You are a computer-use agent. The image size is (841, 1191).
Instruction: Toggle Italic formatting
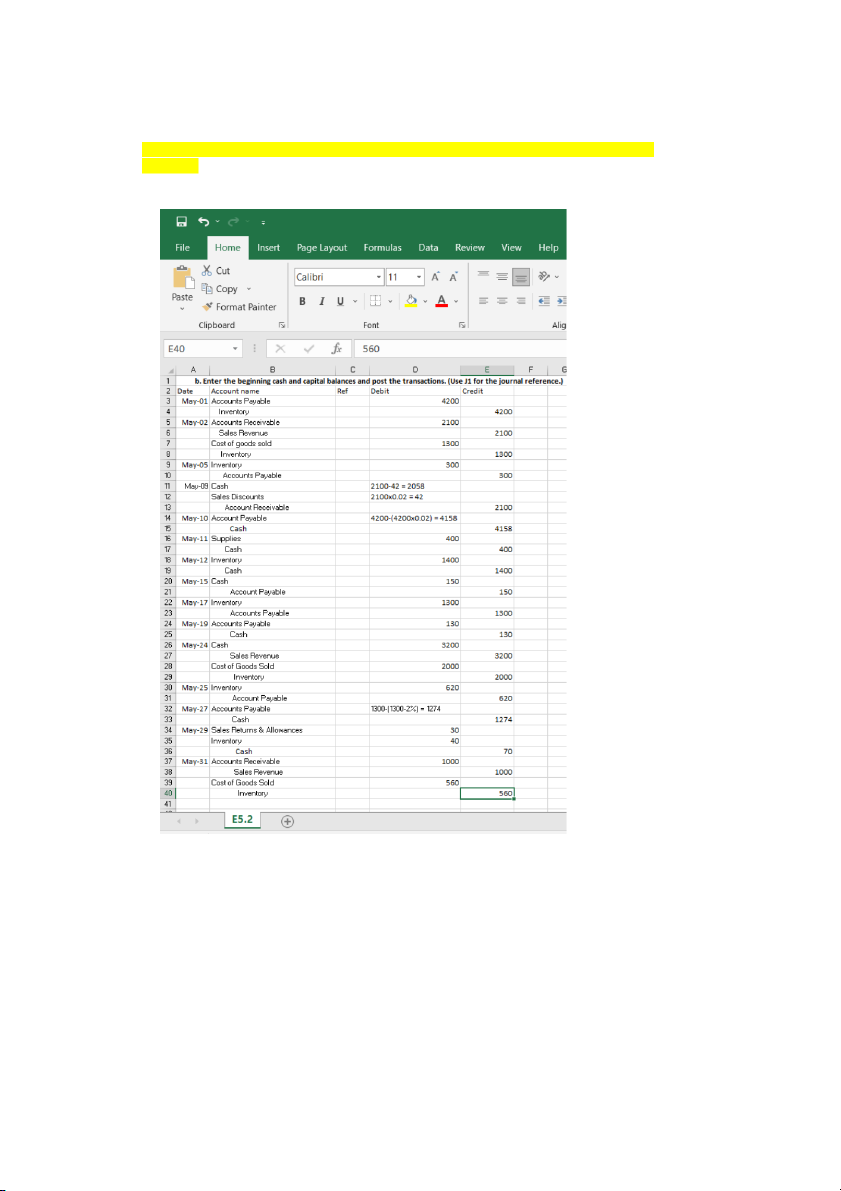(320, 301)
